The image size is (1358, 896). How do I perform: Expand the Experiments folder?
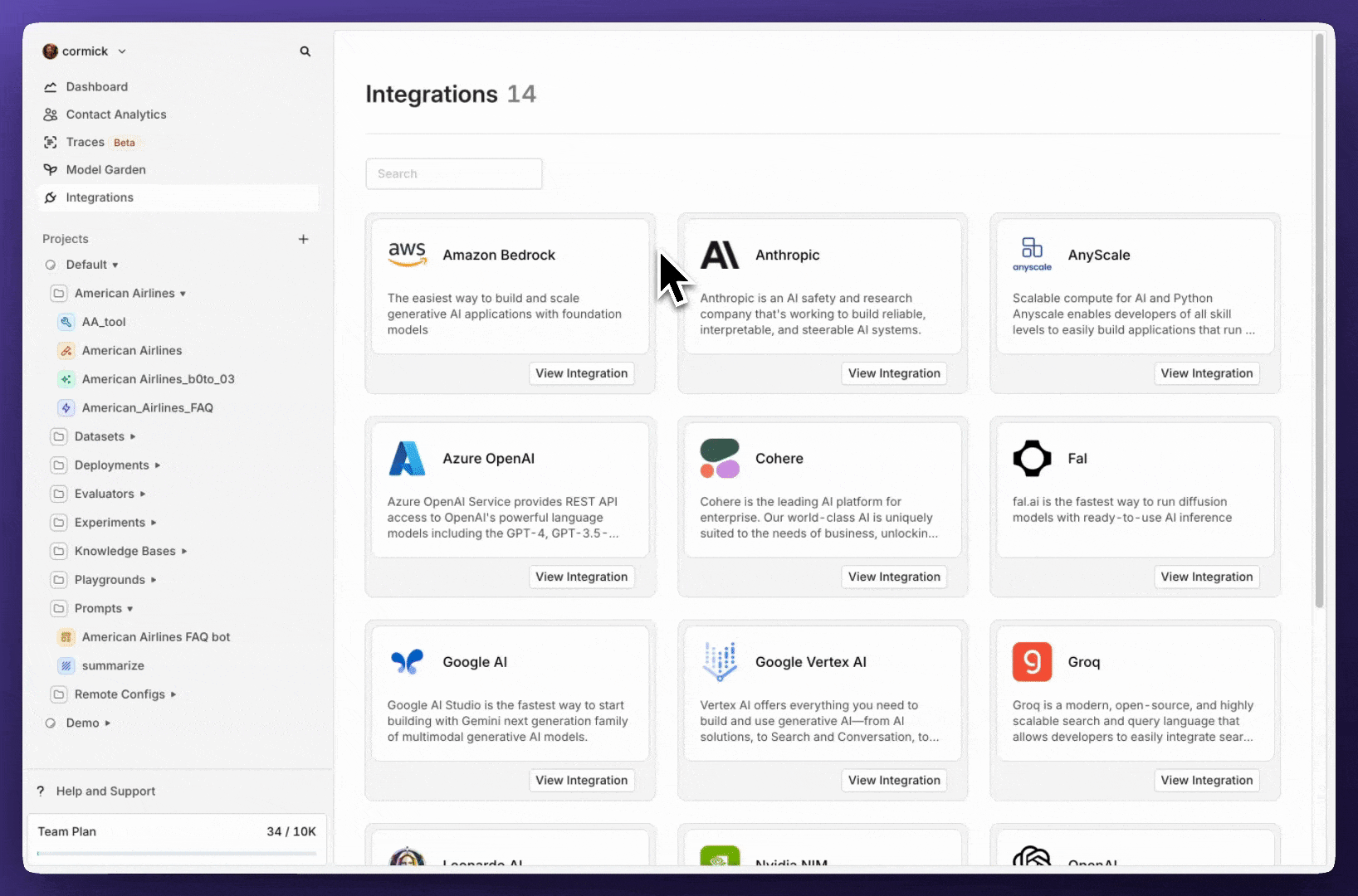[x=154, y=523]
